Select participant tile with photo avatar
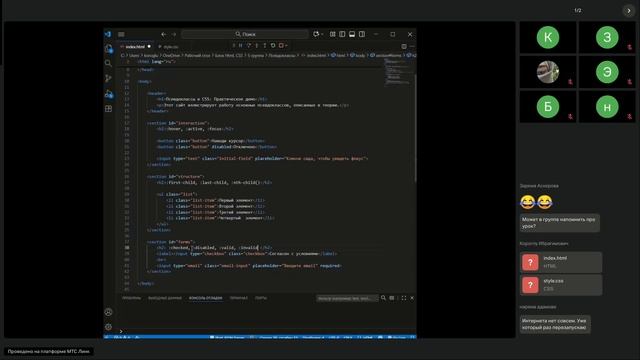640x360 pixels. click(x=548, y=72)
